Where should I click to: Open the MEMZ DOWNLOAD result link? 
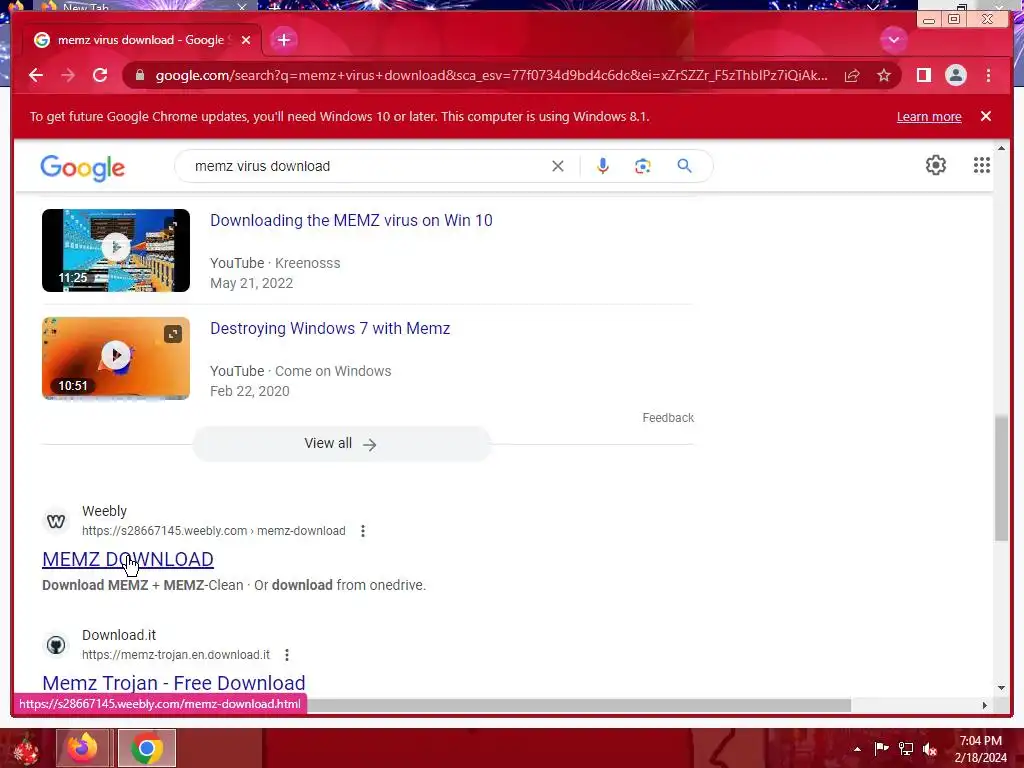click(x=128, y=559)
